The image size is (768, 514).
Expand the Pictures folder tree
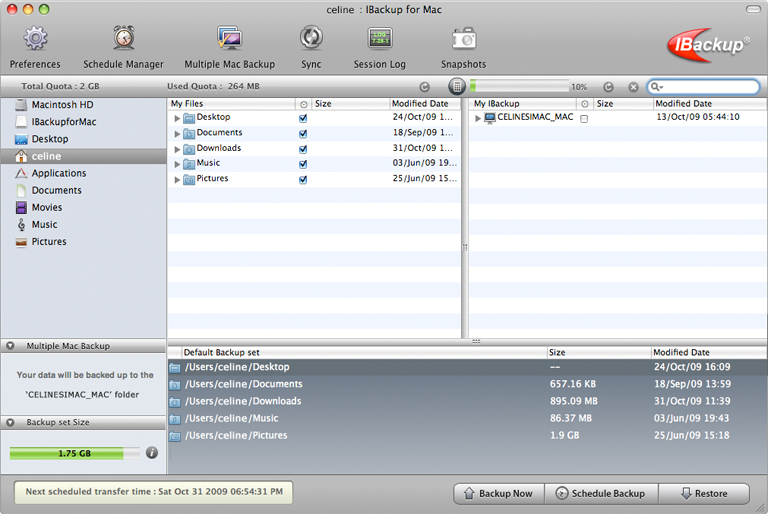177,180
